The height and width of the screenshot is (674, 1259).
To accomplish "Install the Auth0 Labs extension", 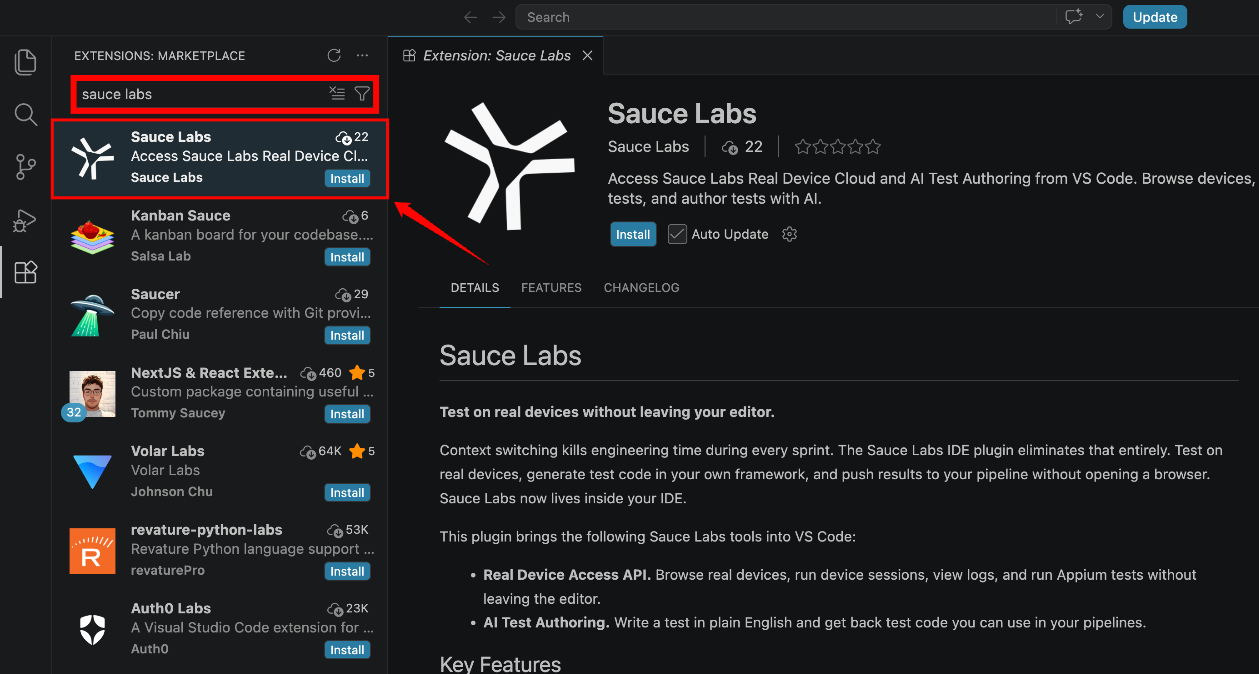I will (x=347, y=650).
